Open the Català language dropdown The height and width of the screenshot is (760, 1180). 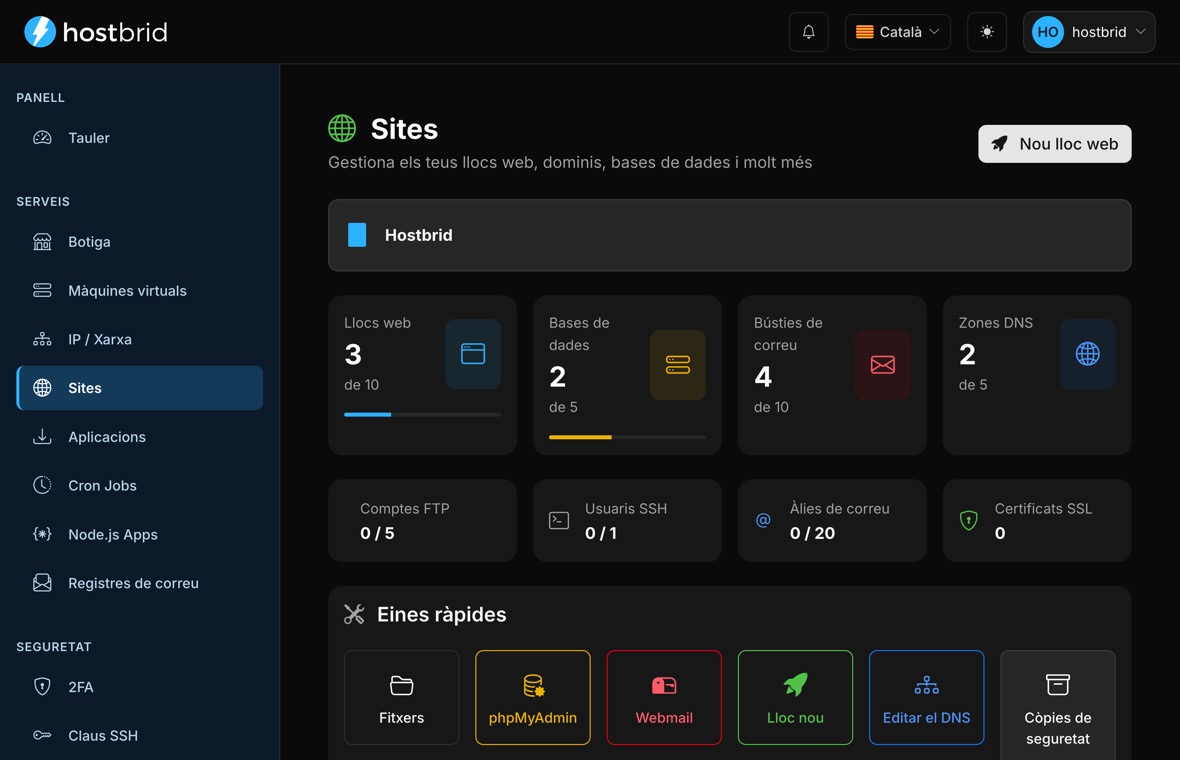click(898, 32)
